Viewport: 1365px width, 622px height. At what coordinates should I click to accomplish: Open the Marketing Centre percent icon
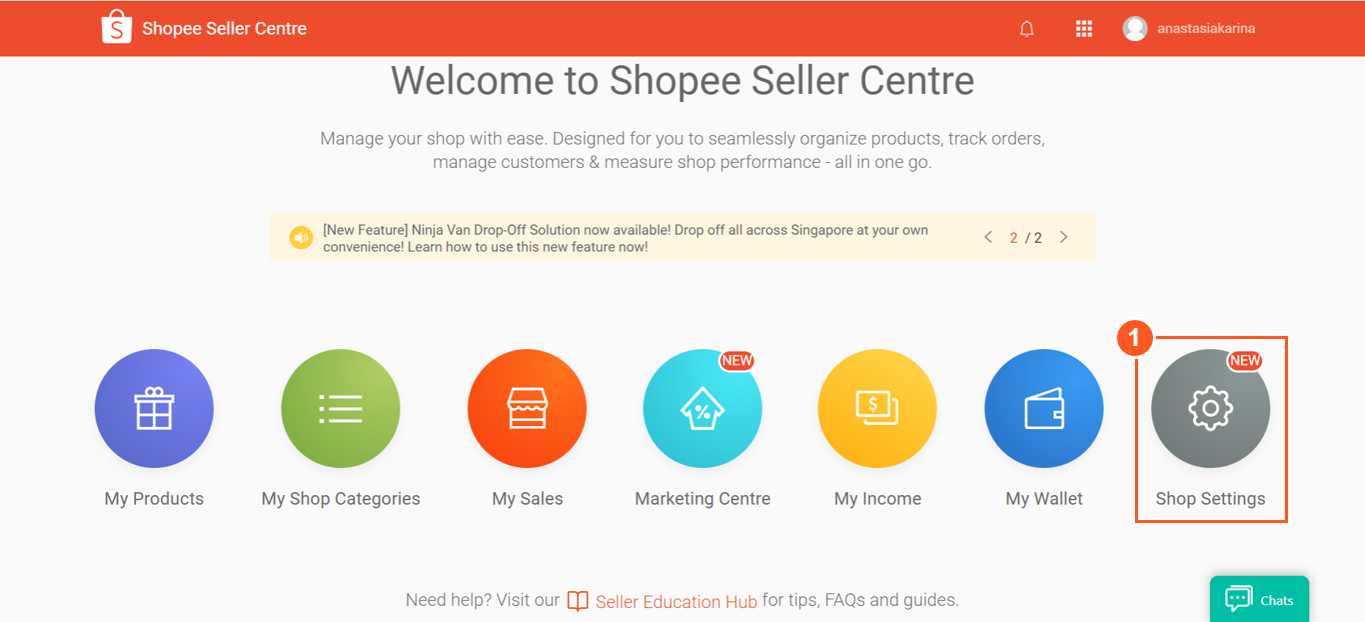click(x=702, y=409)
